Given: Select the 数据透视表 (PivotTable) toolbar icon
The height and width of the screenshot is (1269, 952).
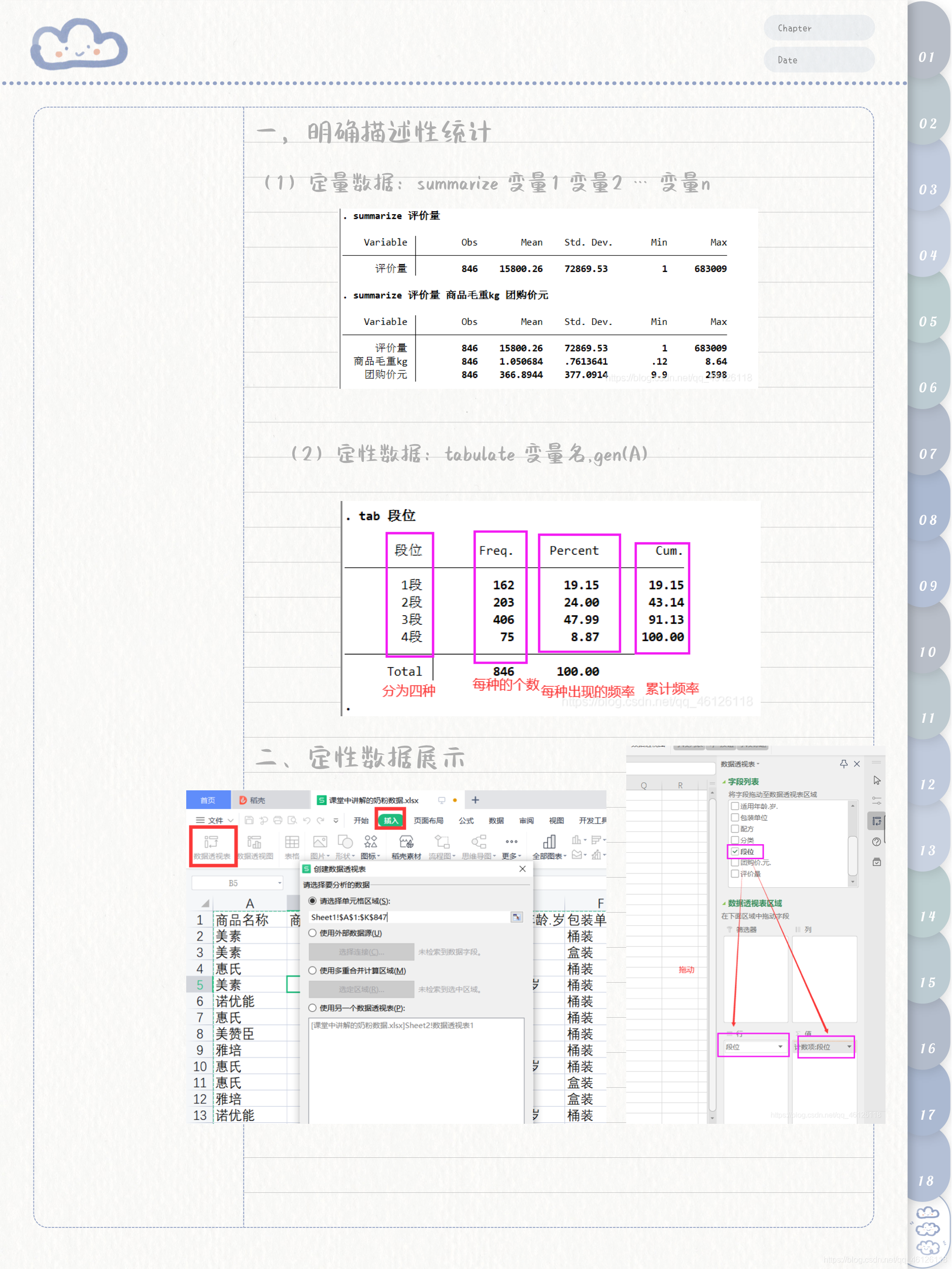Looking at the screenshot, I should [x=213, y=843].
